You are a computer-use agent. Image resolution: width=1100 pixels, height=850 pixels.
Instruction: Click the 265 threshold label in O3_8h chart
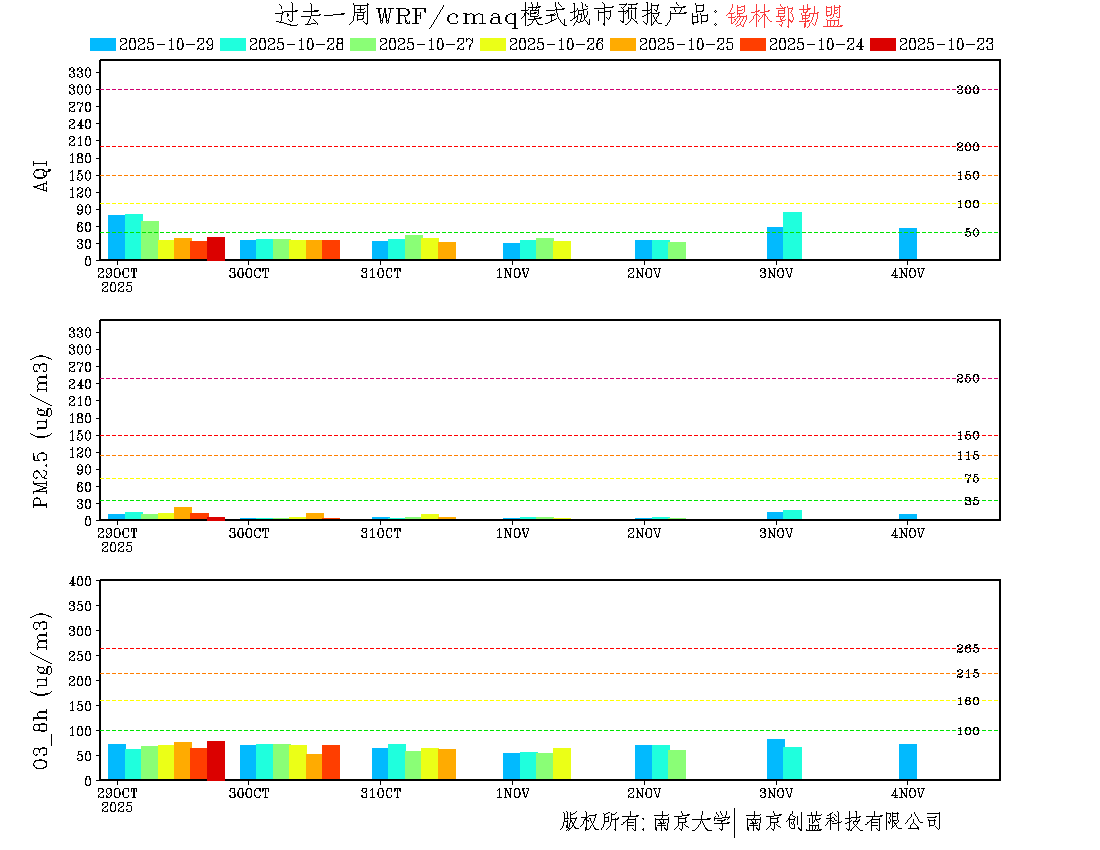point(967,649)
